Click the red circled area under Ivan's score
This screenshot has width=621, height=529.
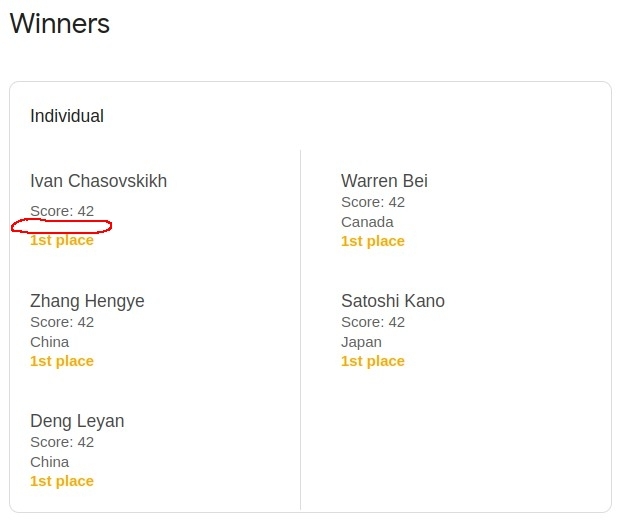coord(61,226)
